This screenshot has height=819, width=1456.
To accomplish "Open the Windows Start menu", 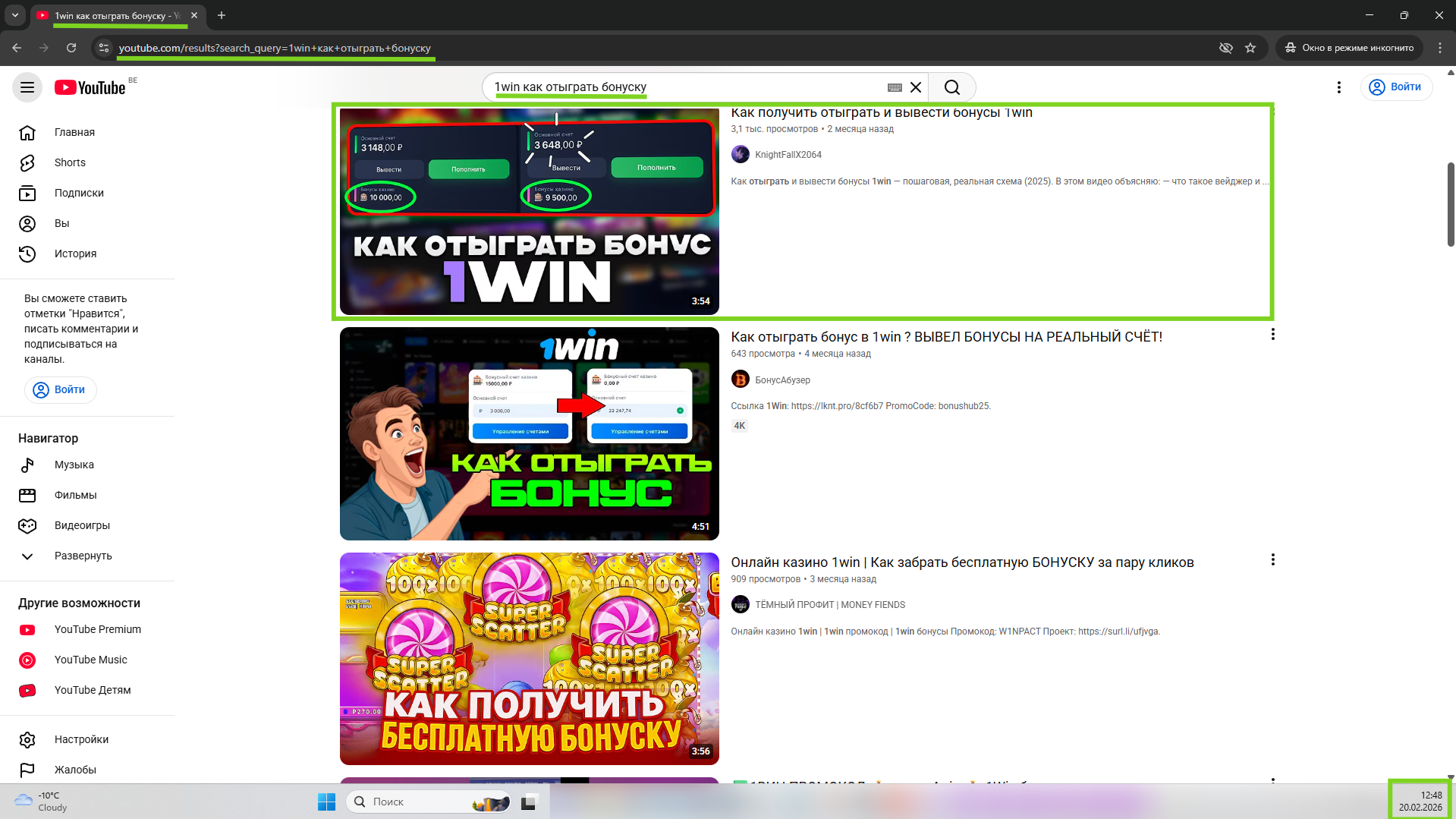I will pyautogui.click(x=327, y=802).
